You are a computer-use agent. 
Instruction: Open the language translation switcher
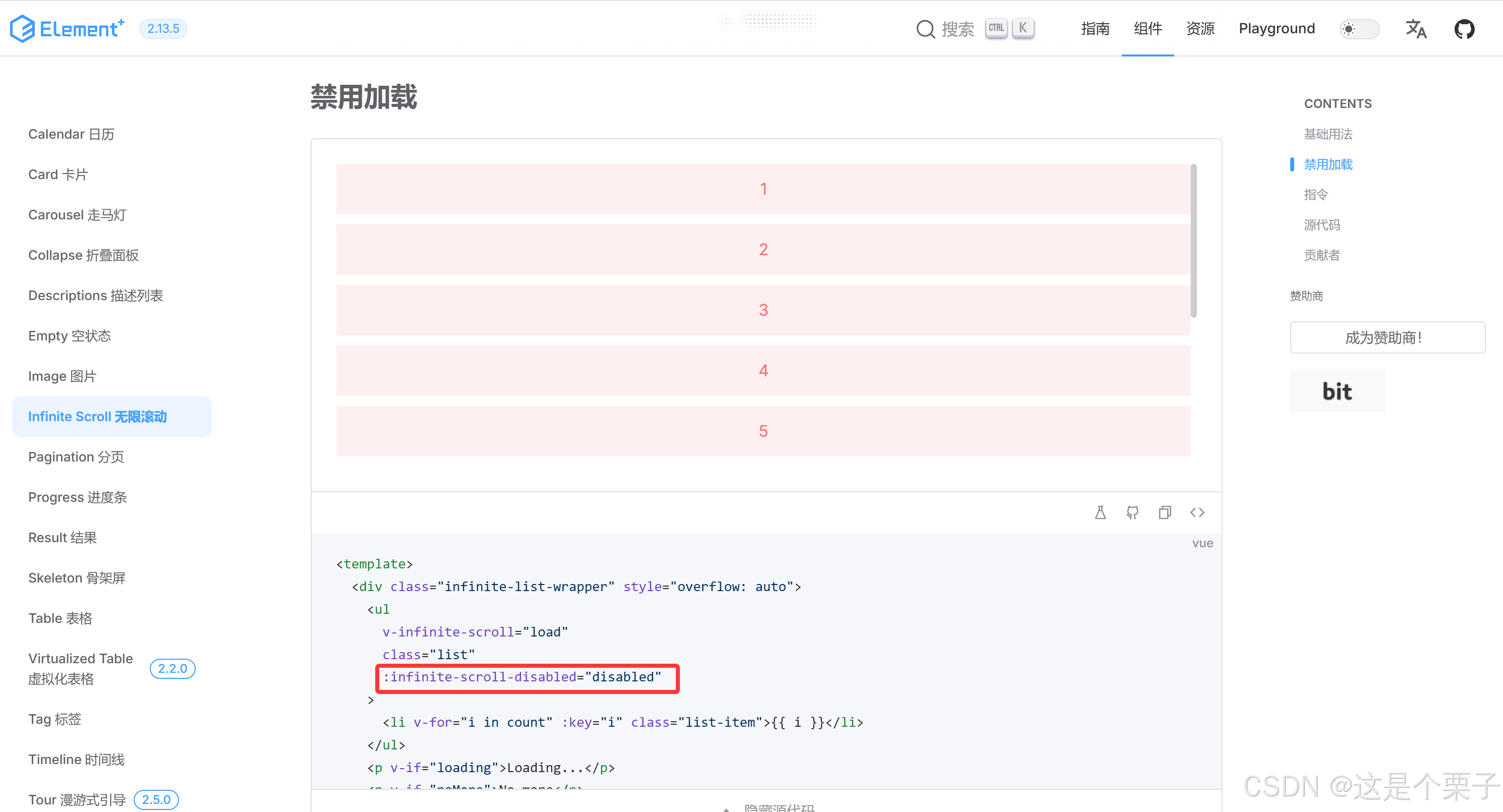[x=1415, y=29]
